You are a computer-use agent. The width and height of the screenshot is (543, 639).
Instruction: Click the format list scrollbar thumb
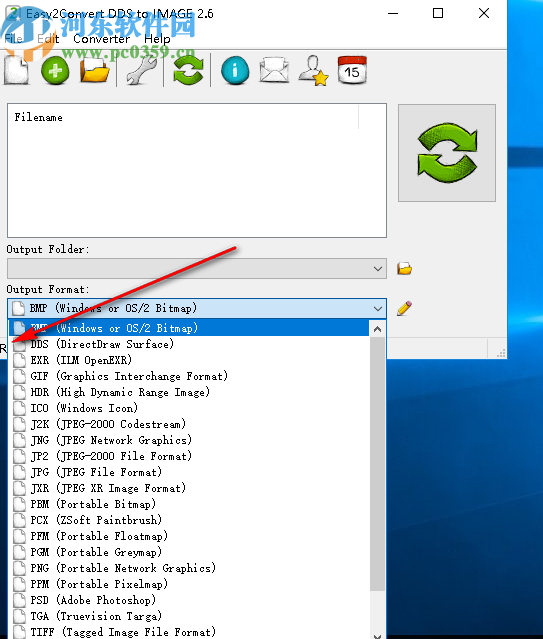point(377,463)
